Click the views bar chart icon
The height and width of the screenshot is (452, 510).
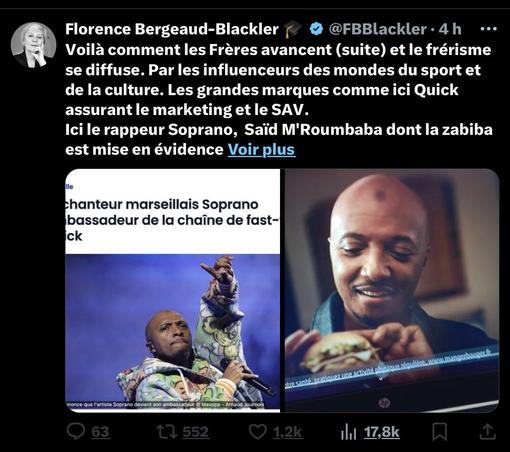(x=349, y=432)
